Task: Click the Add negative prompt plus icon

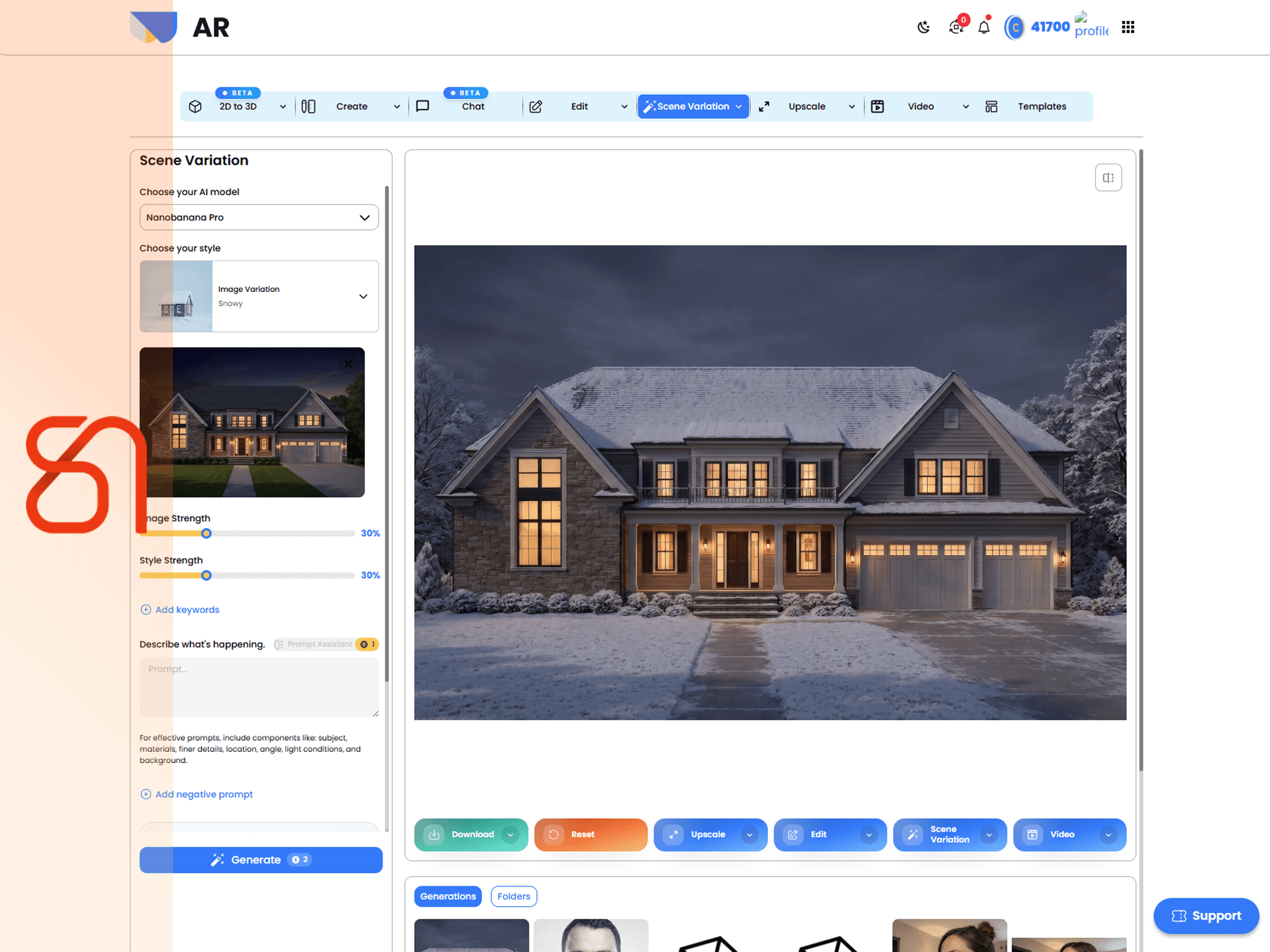Action: 146,795
